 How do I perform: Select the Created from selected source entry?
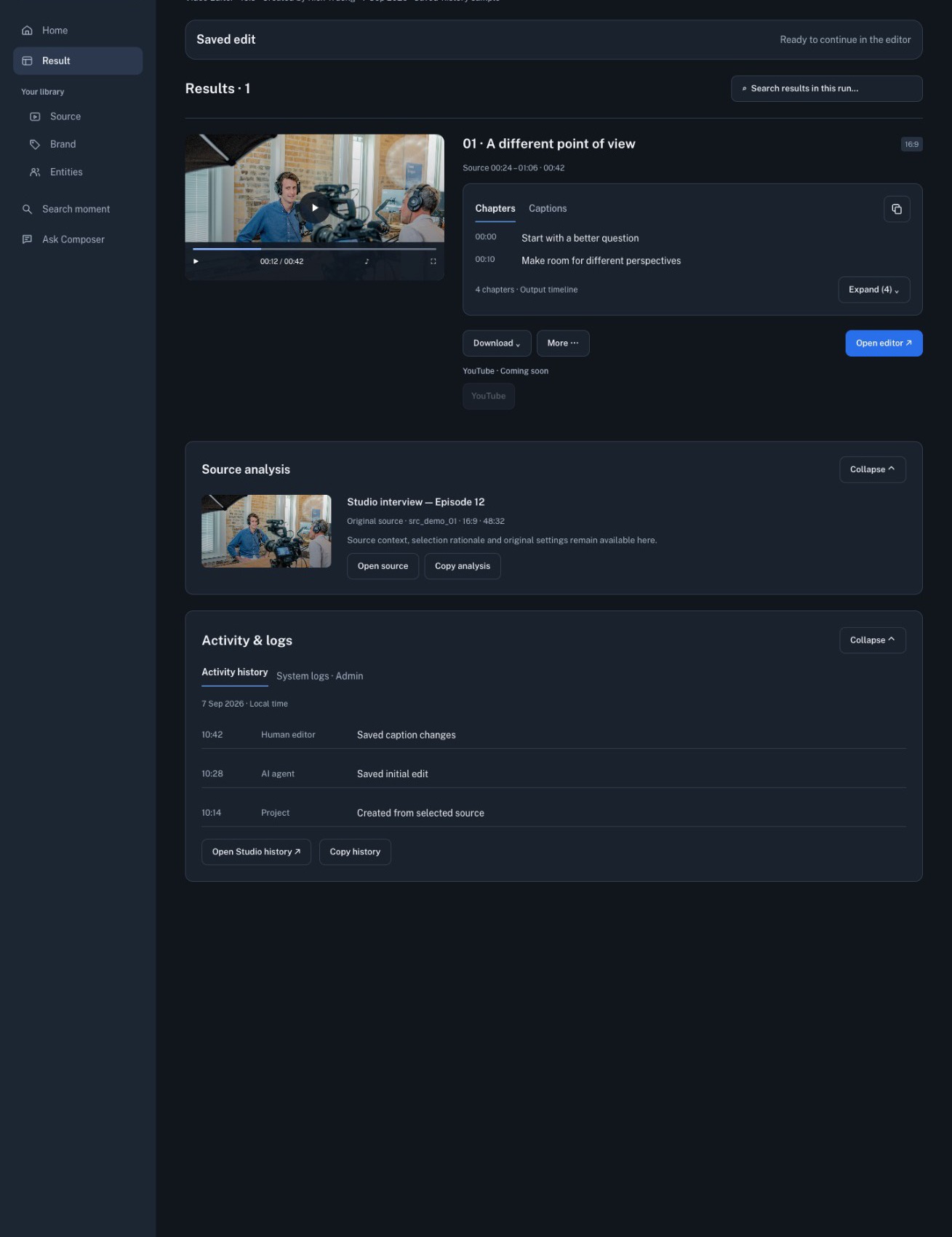553,814
